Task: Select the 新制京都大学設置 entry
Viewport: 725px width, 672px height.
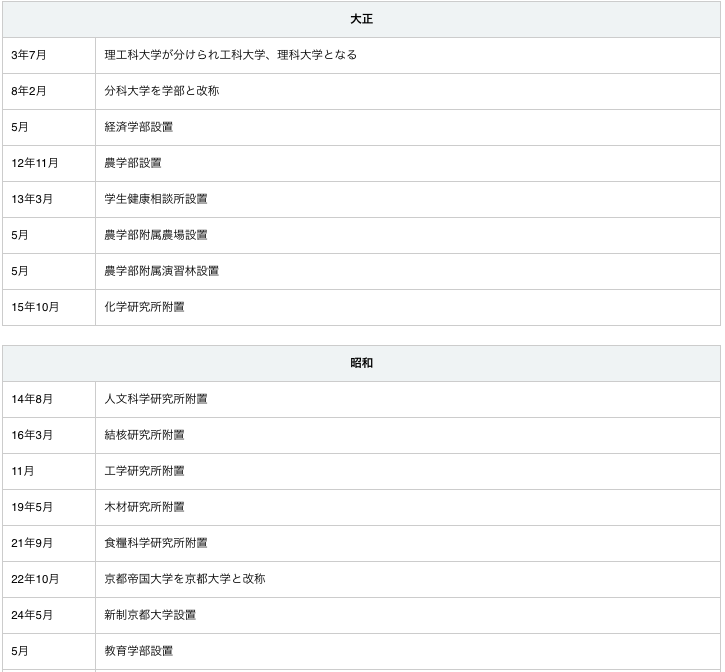Action: (x=408, y=616)
